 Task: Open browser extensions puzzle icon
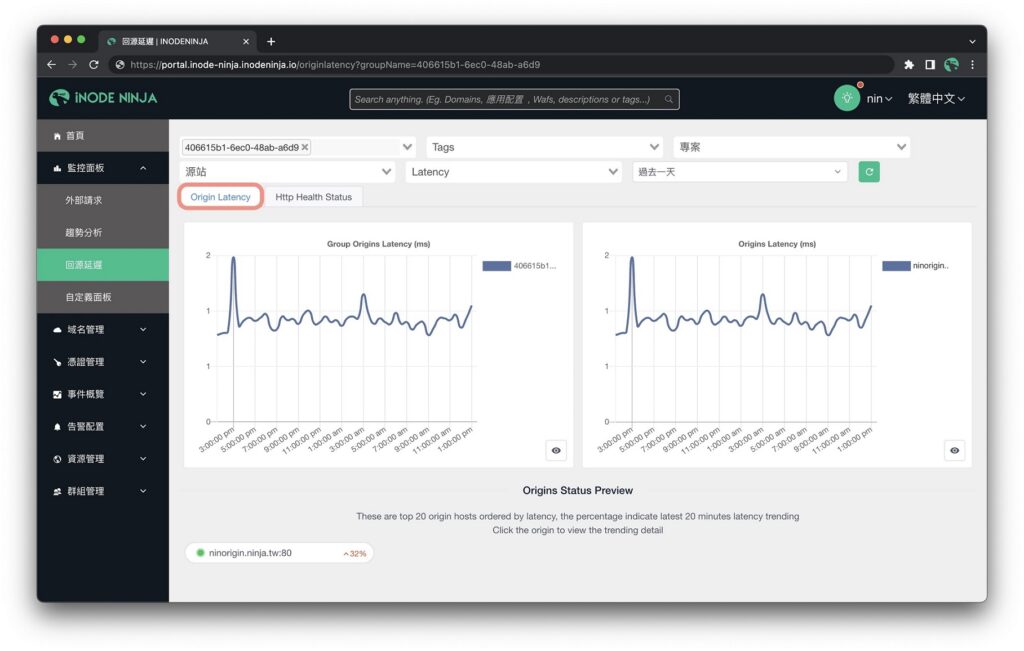[908, 65]
